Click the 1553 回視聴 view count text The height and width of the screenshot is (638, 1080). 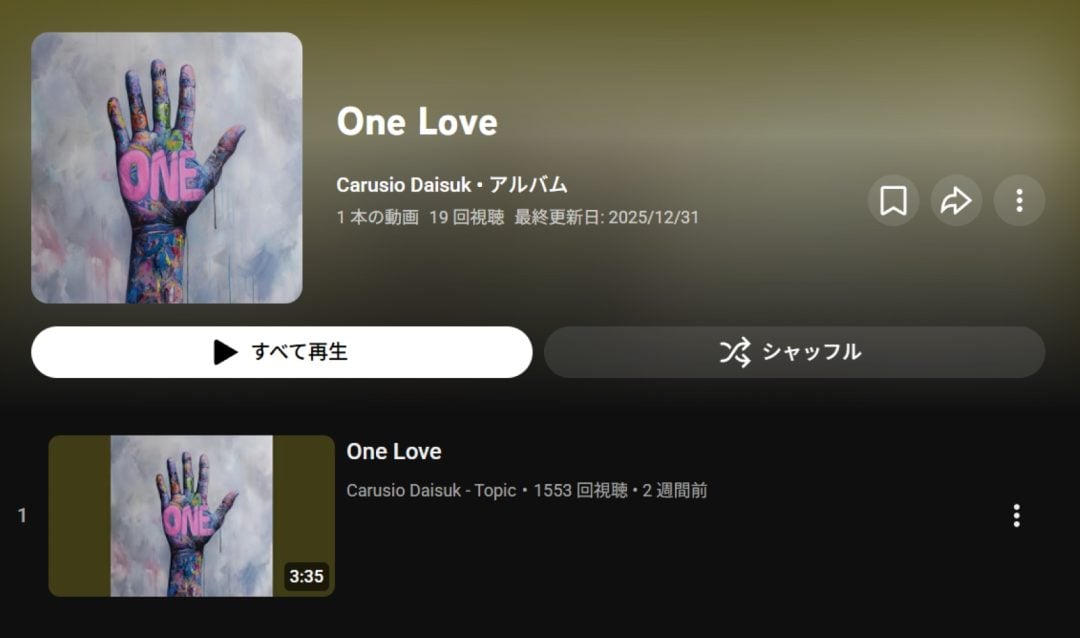pyautogui.click(x=581, y=491)
